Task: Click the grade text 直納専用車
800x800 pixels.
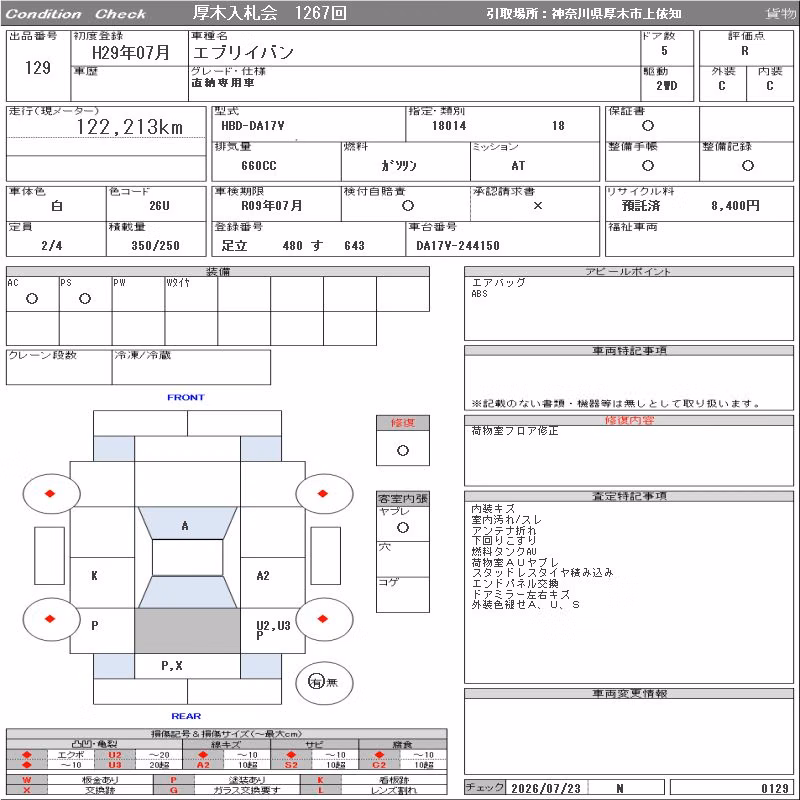Action: point(223,83)
